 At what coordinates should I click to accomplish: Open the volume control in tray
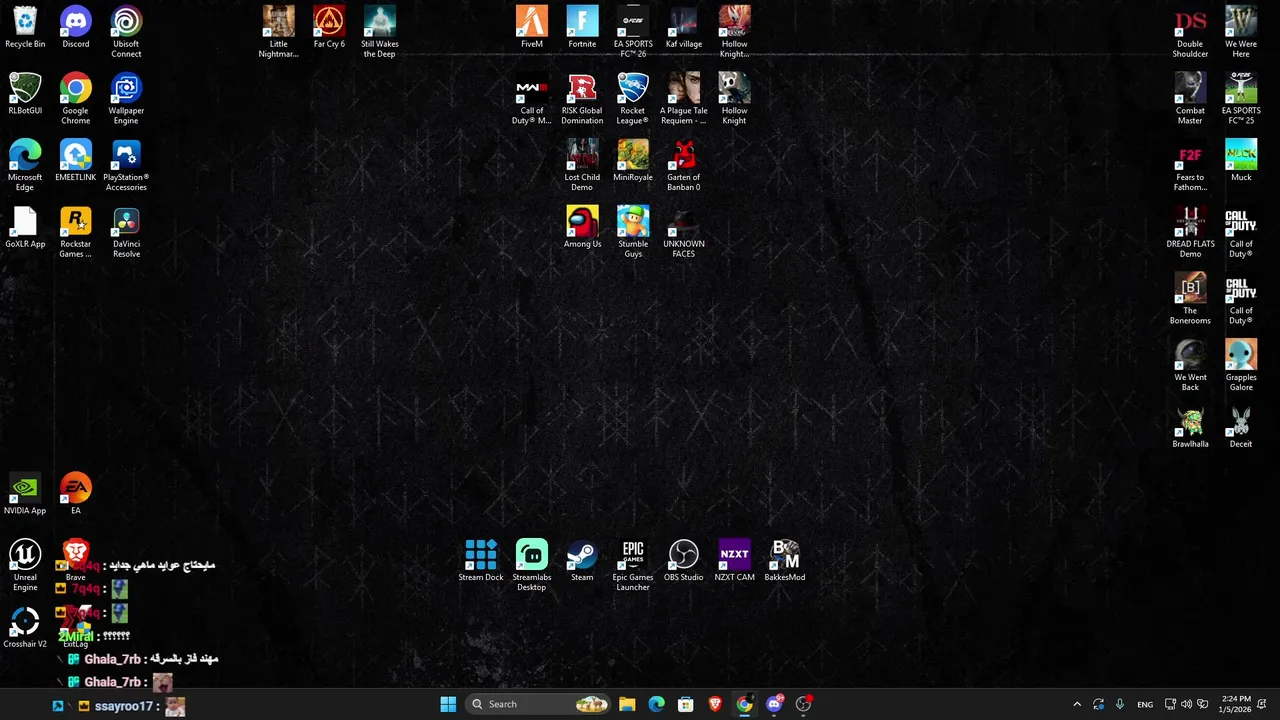(x=1186, y=704)
